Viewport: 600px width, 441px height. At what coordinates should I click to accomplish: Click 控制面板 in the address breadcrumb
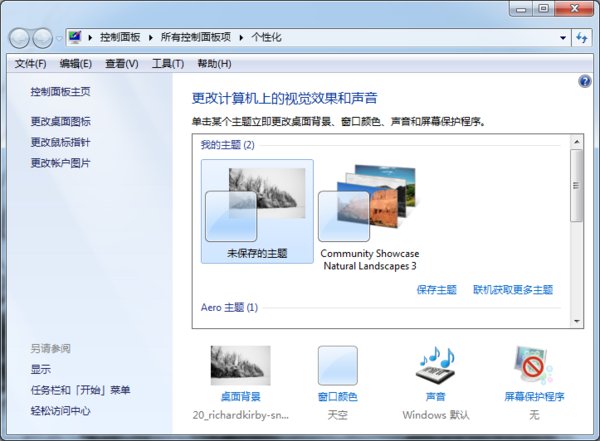[120, 38]
